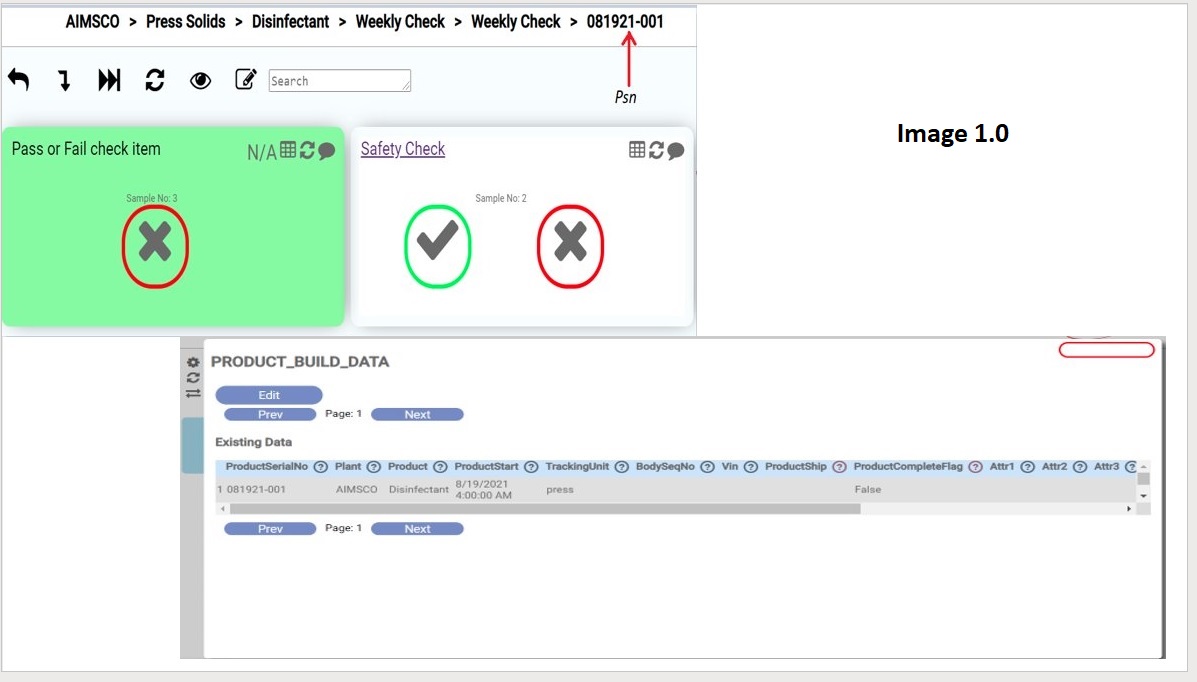Open the settings gear in PRODUCT_BUILD_DATA panel
This screenshot has width=1197, height=682.
[193, 362]
